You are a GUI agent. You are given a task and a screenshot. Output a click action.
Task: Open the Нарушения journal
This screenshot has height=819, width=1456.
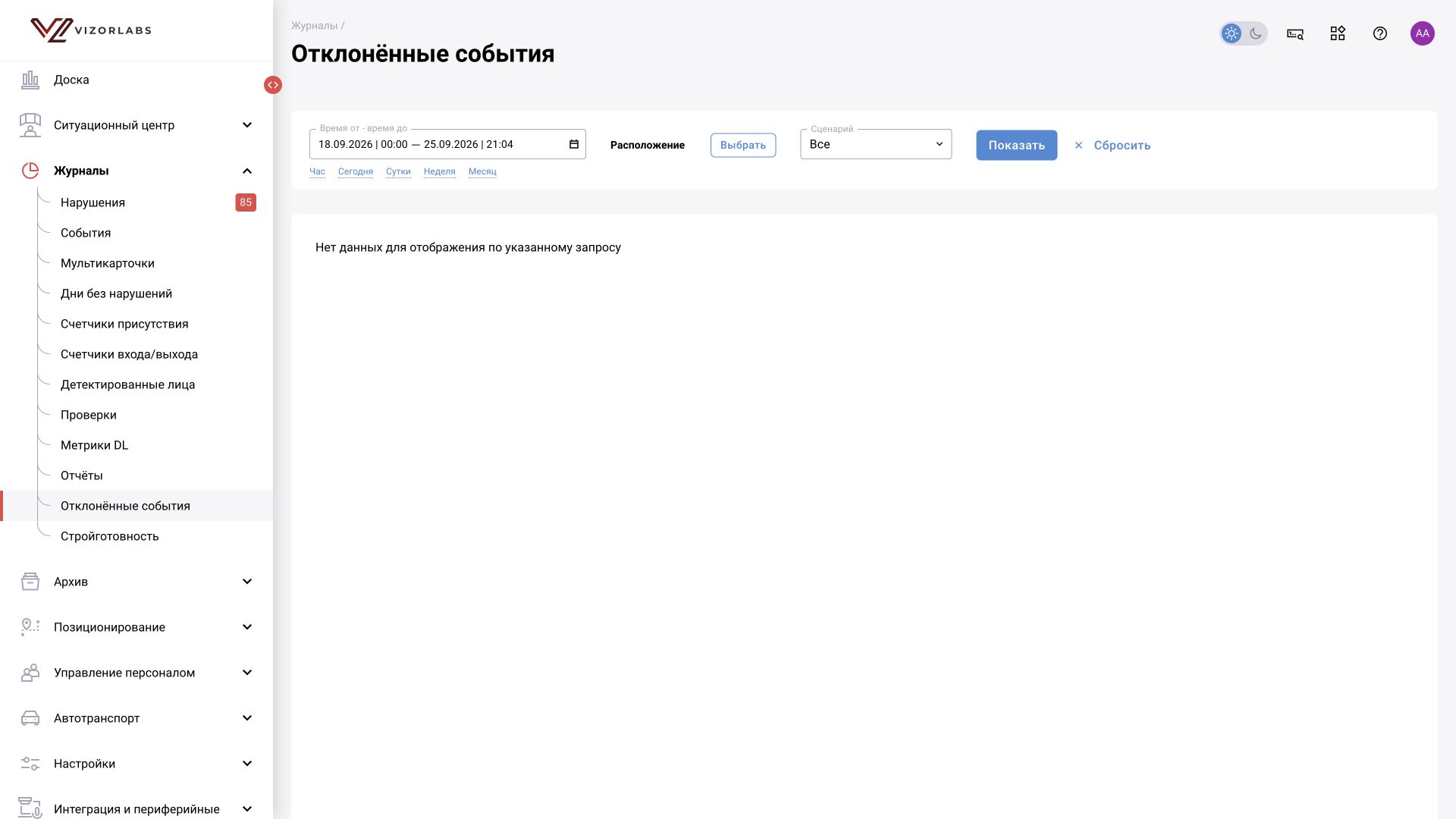(93, 202)
